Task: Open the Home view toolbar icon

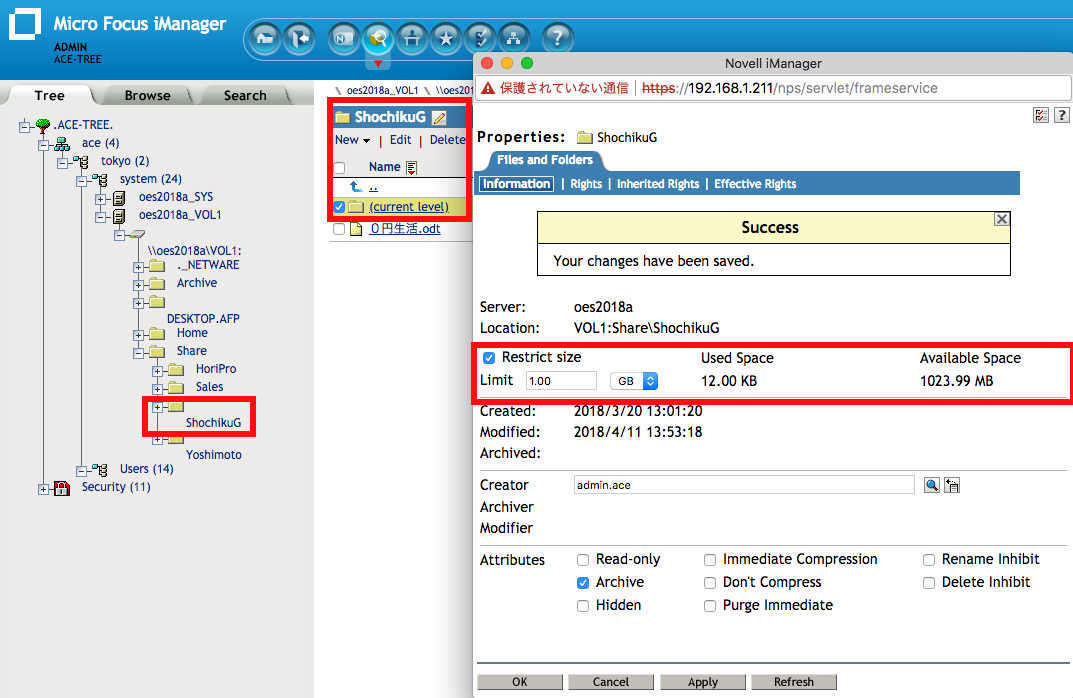Action: 265,38
